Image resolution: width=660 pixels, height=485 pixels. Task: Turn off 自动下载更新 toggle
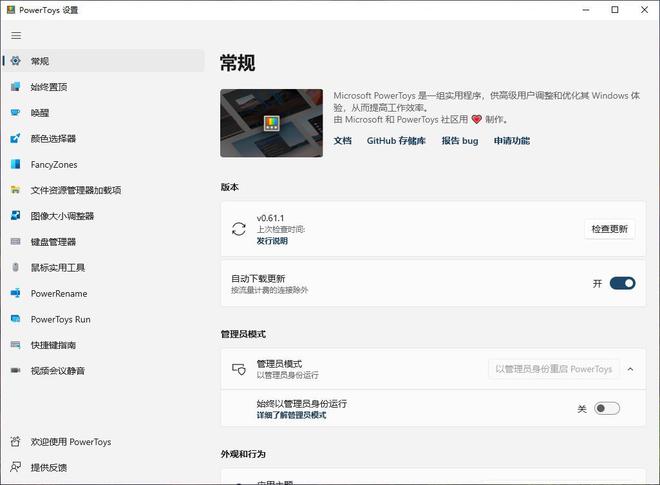coord(622,283)
